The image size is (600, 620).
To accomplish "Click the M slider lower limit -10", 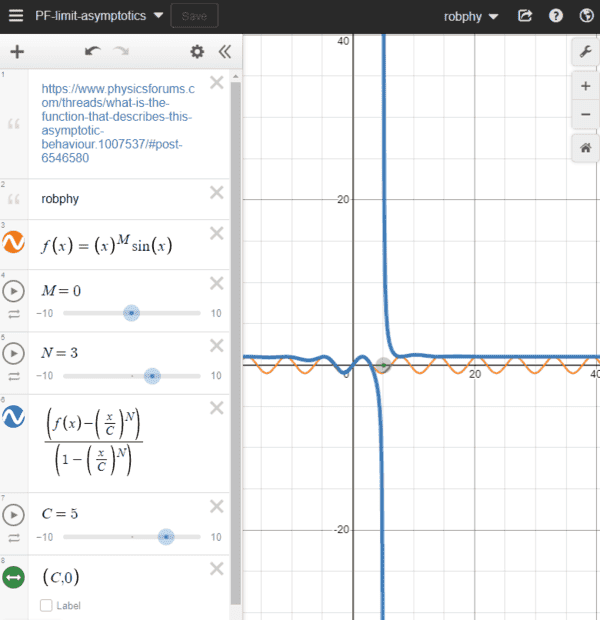I will click(44, 313).
